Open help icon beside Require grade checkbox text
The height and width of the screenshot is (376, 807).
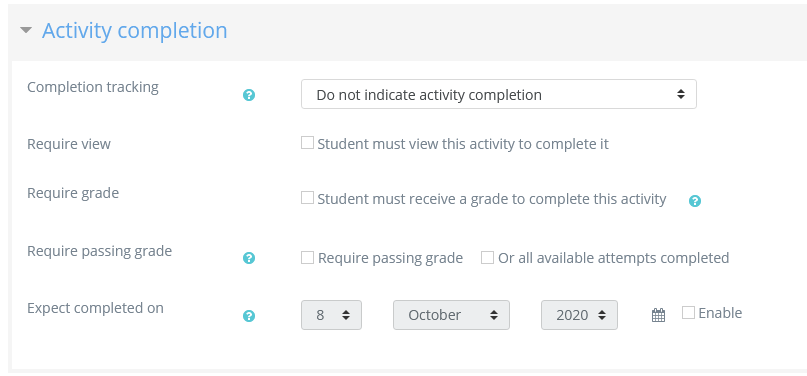pyautogui.click(x=695, y=201)
